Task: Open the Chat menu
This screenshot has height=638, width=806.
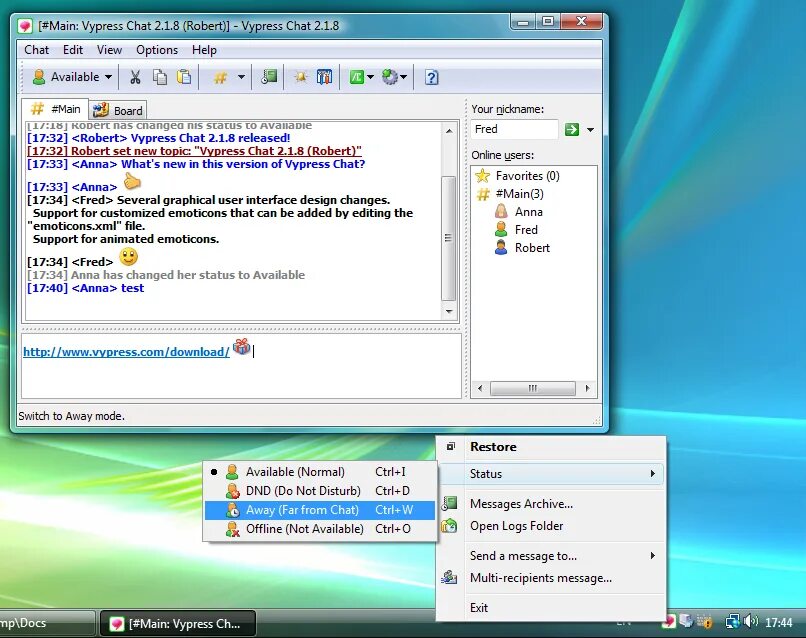Action: point(36,50)
